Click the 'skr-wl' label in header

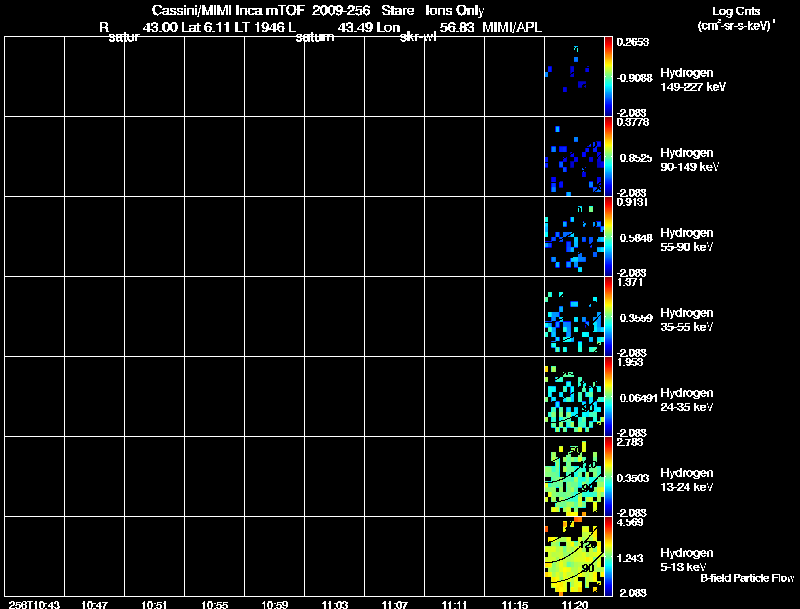coord(418,37)
